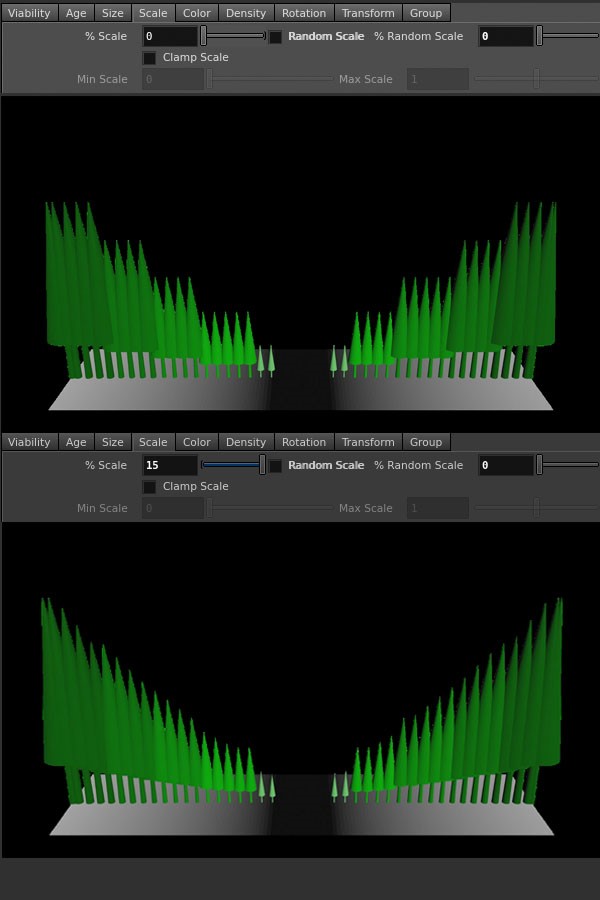Viewport: 600px width, 900px height.
Task: Open Transform tab in upper panel
Action: pos(368,13)
